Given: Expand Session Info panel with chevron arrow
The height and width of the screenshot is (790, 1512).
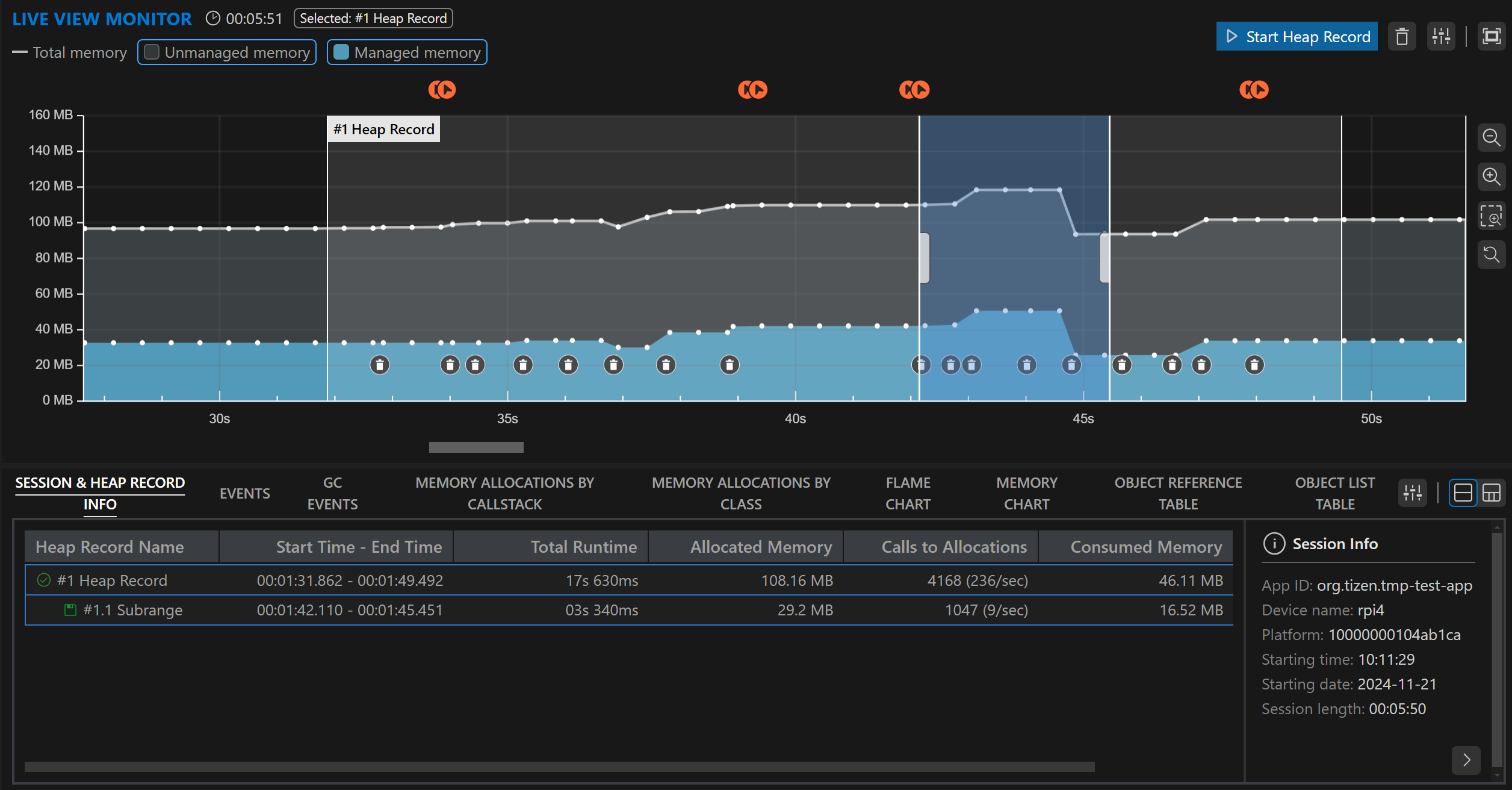Looking at the screenshot, I should 1466,760.
